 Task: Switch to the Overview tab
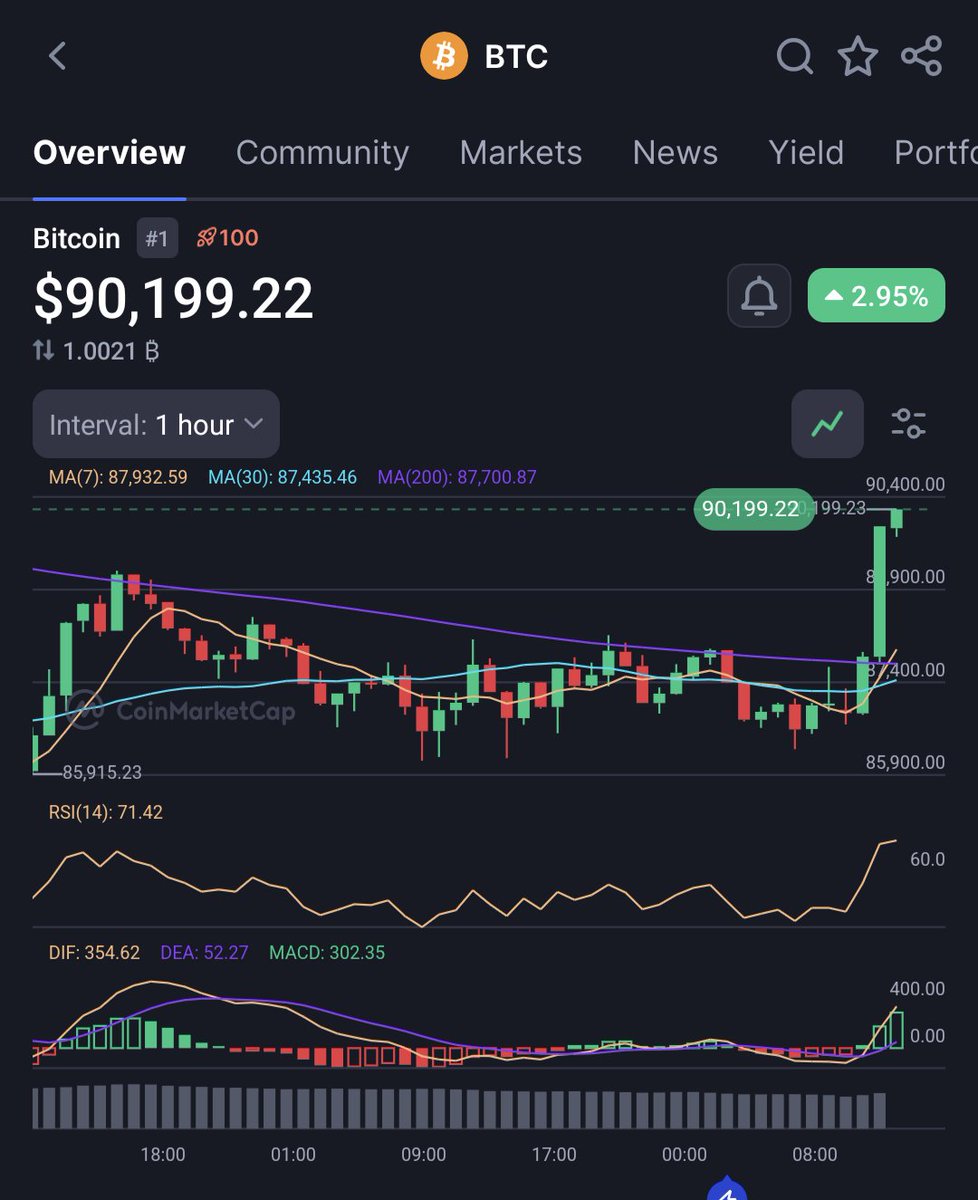coord(109,152)
